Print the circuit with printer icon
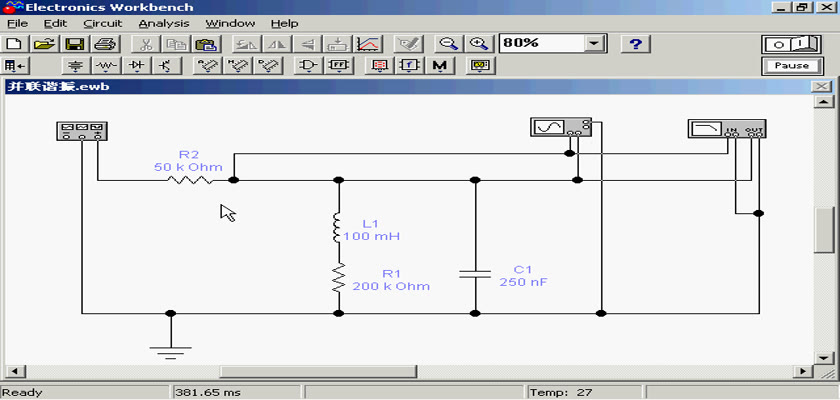Image resolution: width=840 pixels, height=400 pixels. click(105, 44)
